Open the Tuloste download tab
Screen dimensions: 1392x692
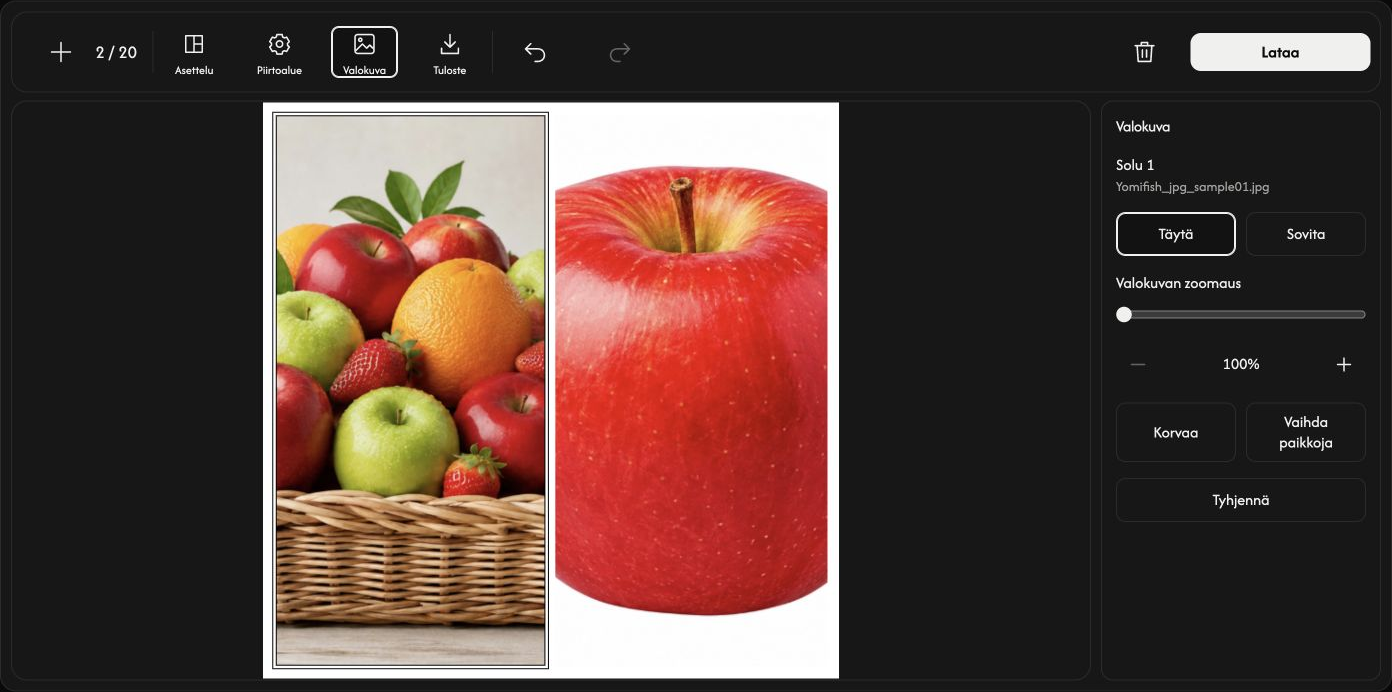pos(449,53)
